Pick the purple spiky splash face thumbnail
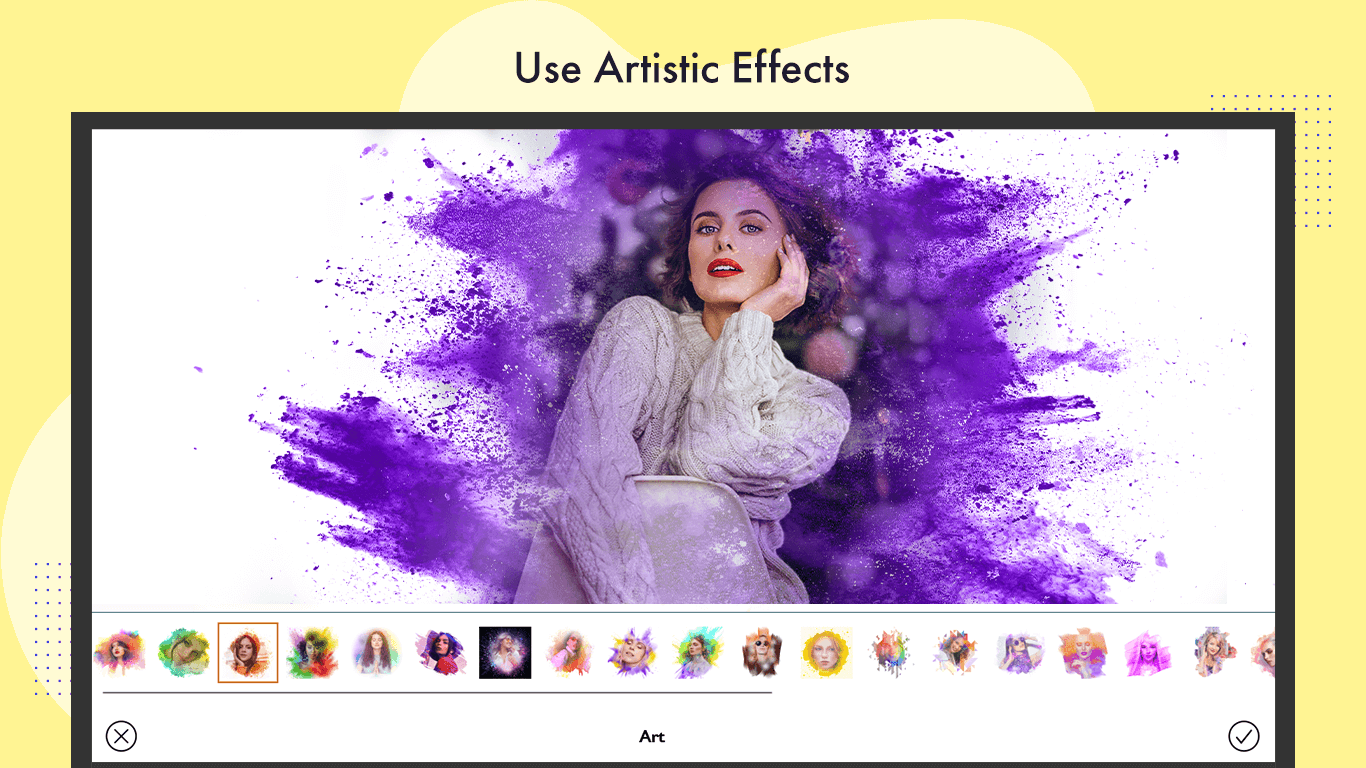Viewport: 1366px width, 768px height. click(634, 653)
